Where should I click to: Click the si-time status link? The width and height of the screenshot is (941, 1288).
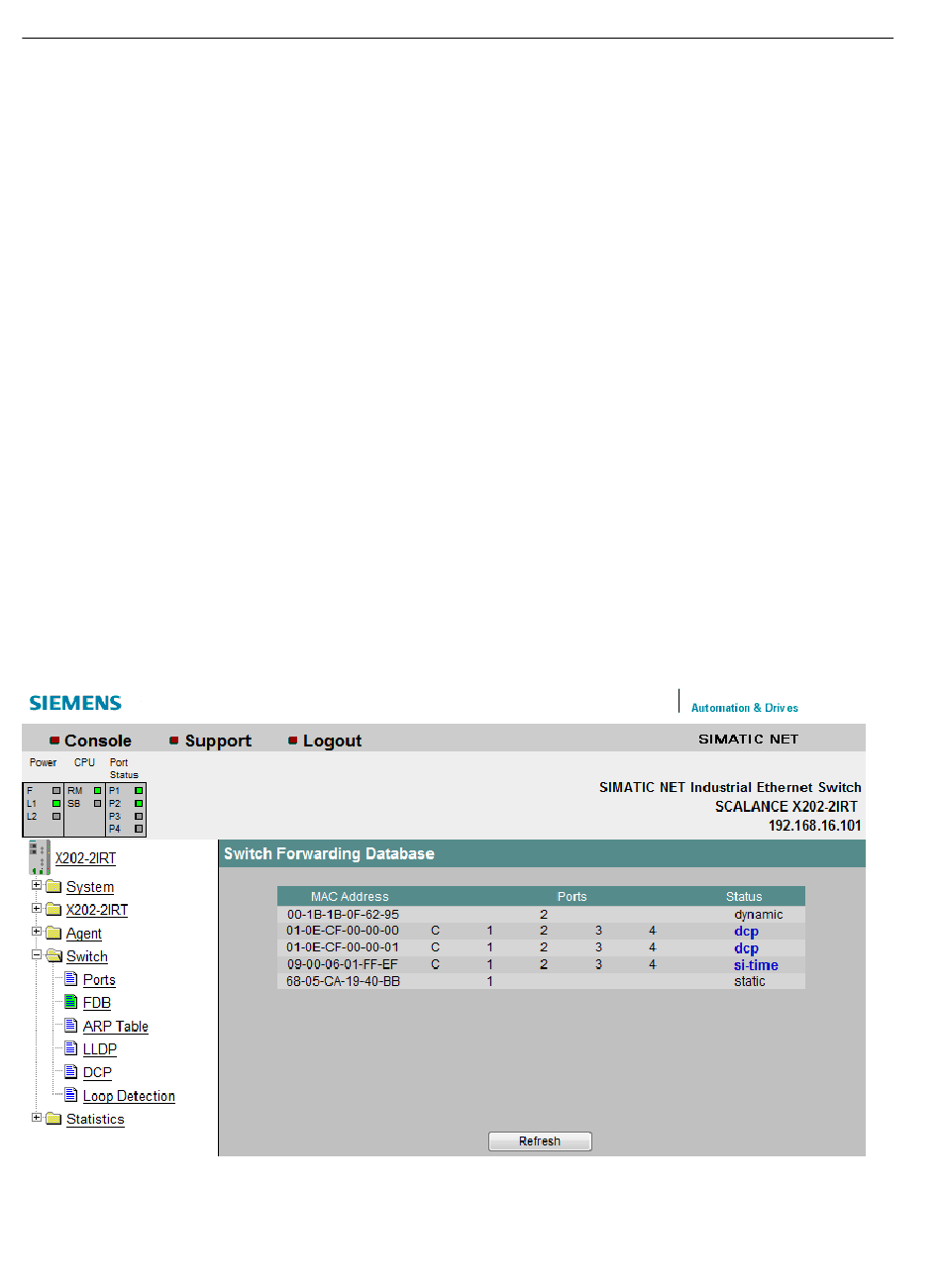pyautogui.click(x=756, y=965)
